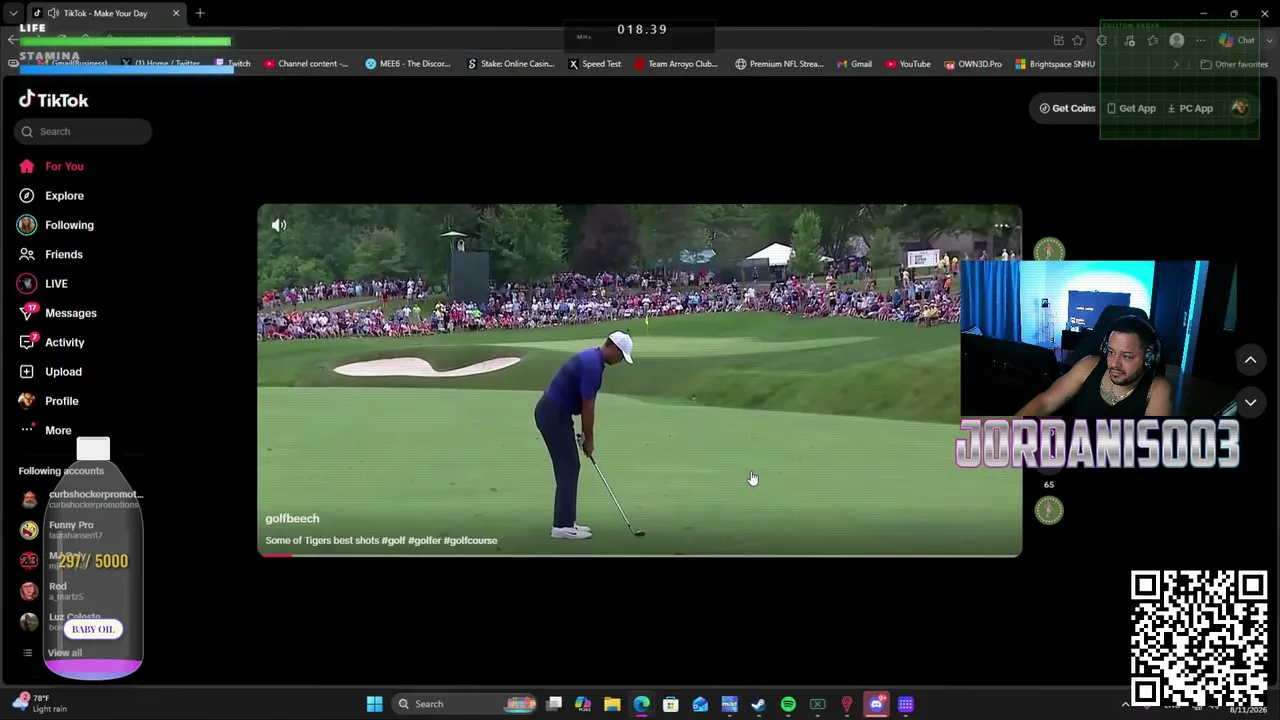Open the MEE6 Discord bookmark
The image size is (1280, 720).
(408, 64)
